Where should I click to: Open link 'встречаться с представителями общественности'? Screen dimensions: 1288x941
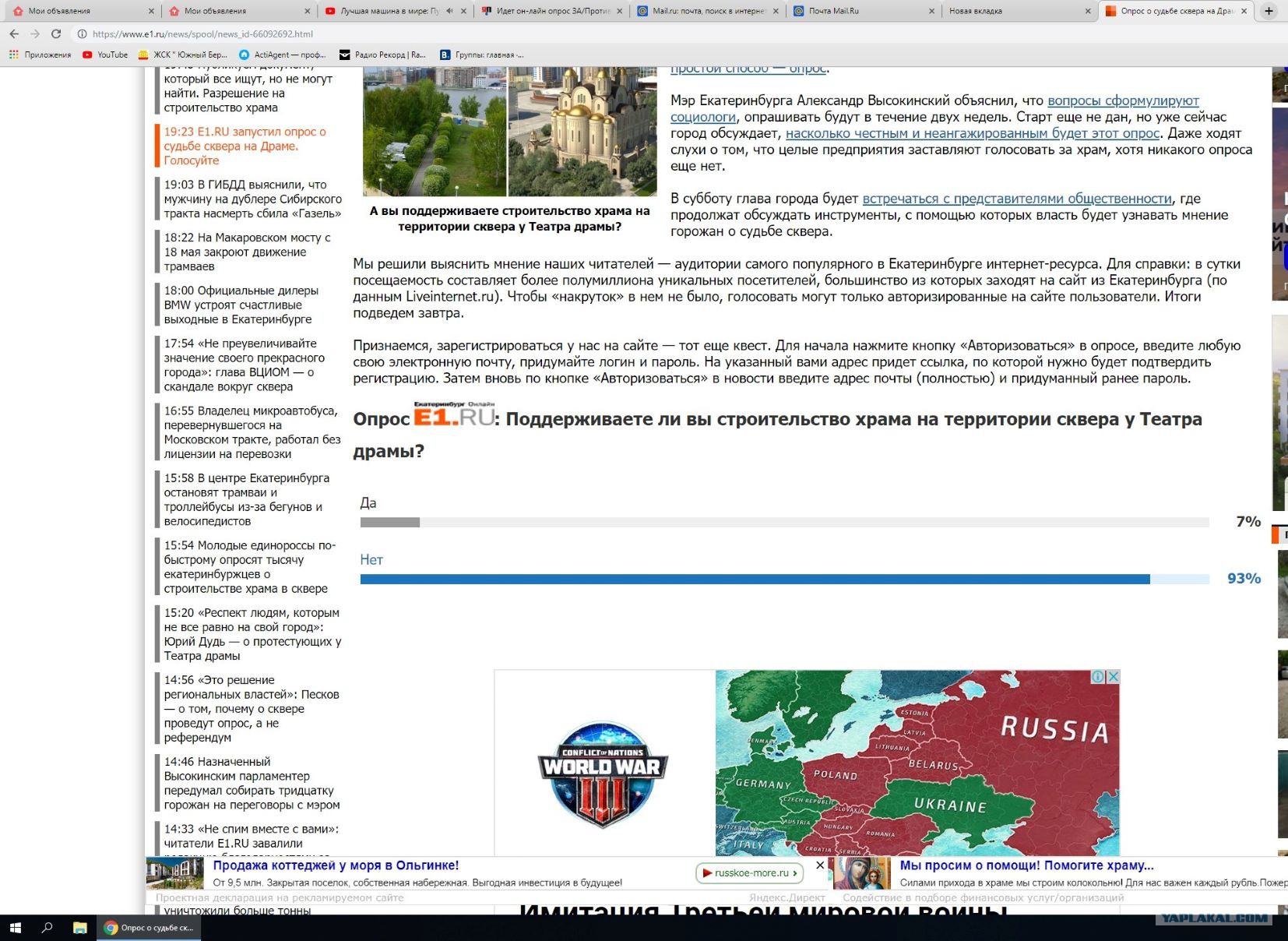tap(1017, 199)
